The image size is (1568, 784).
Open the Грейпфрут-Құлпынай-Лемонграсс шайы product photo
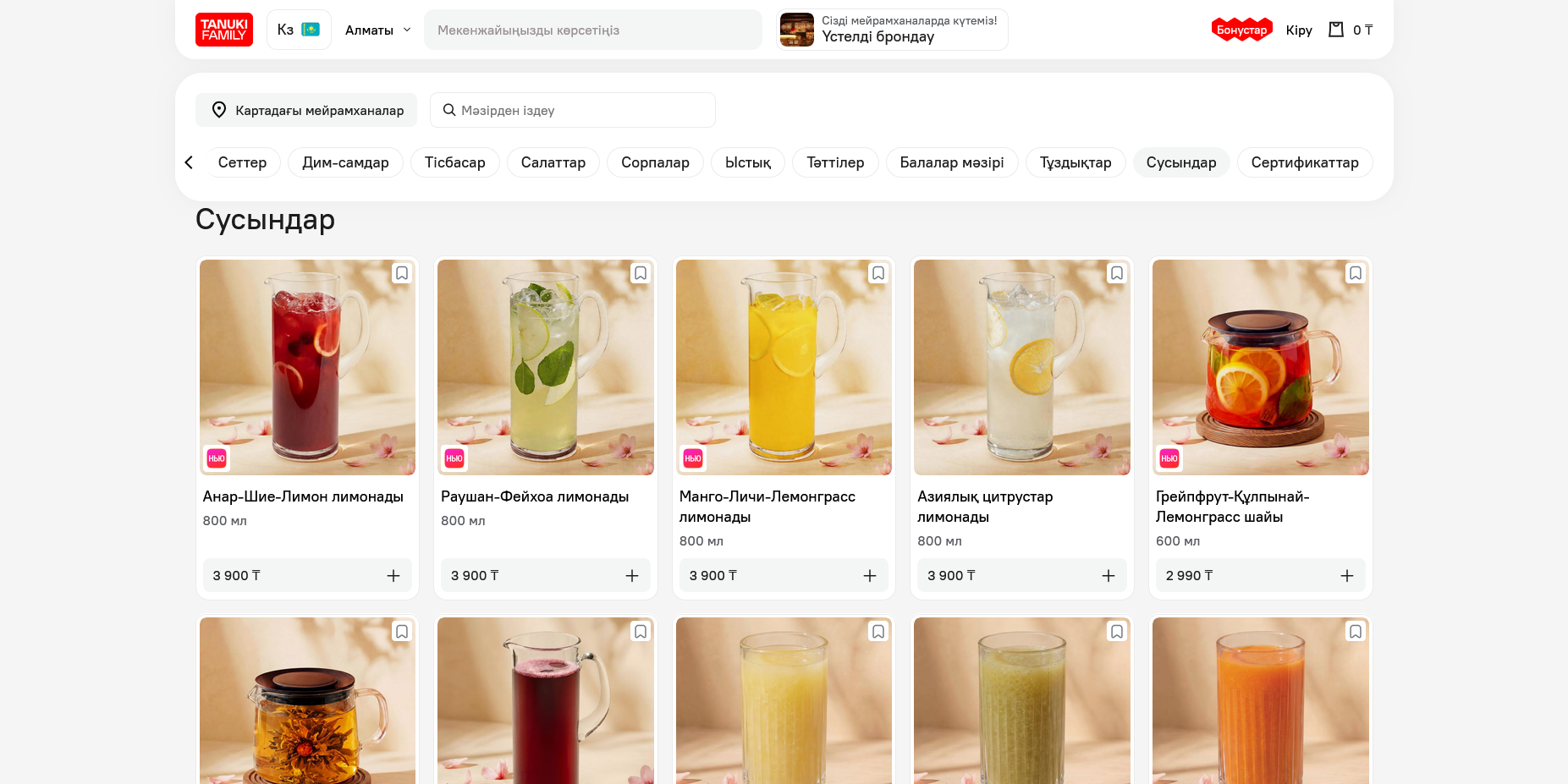[x=1261, y=367]
